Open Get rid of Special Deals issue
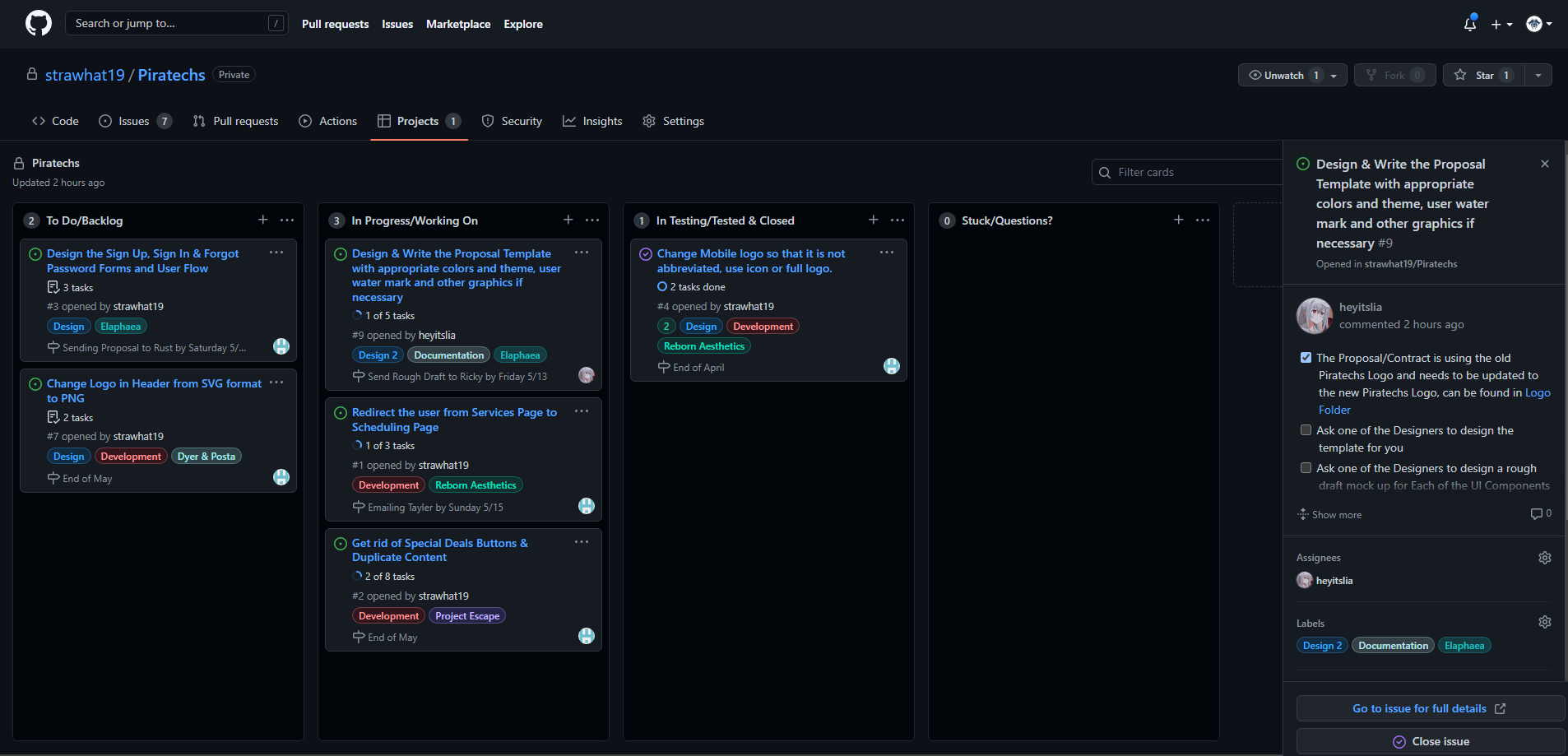The width and height of the screenshot is (1568, 756). (440, 550)
